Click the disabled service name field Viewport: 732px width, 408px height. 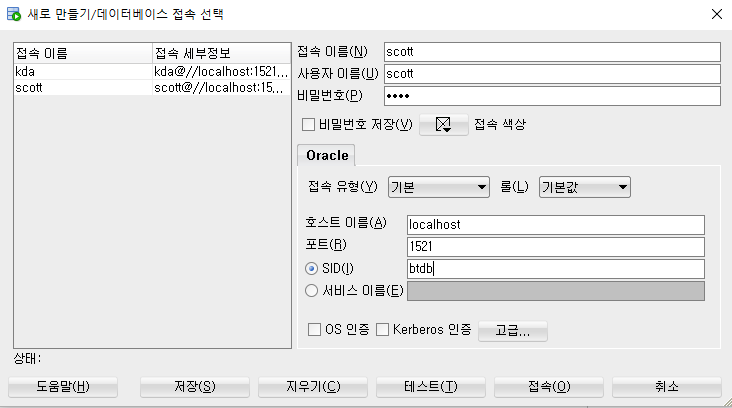(556, 291)
